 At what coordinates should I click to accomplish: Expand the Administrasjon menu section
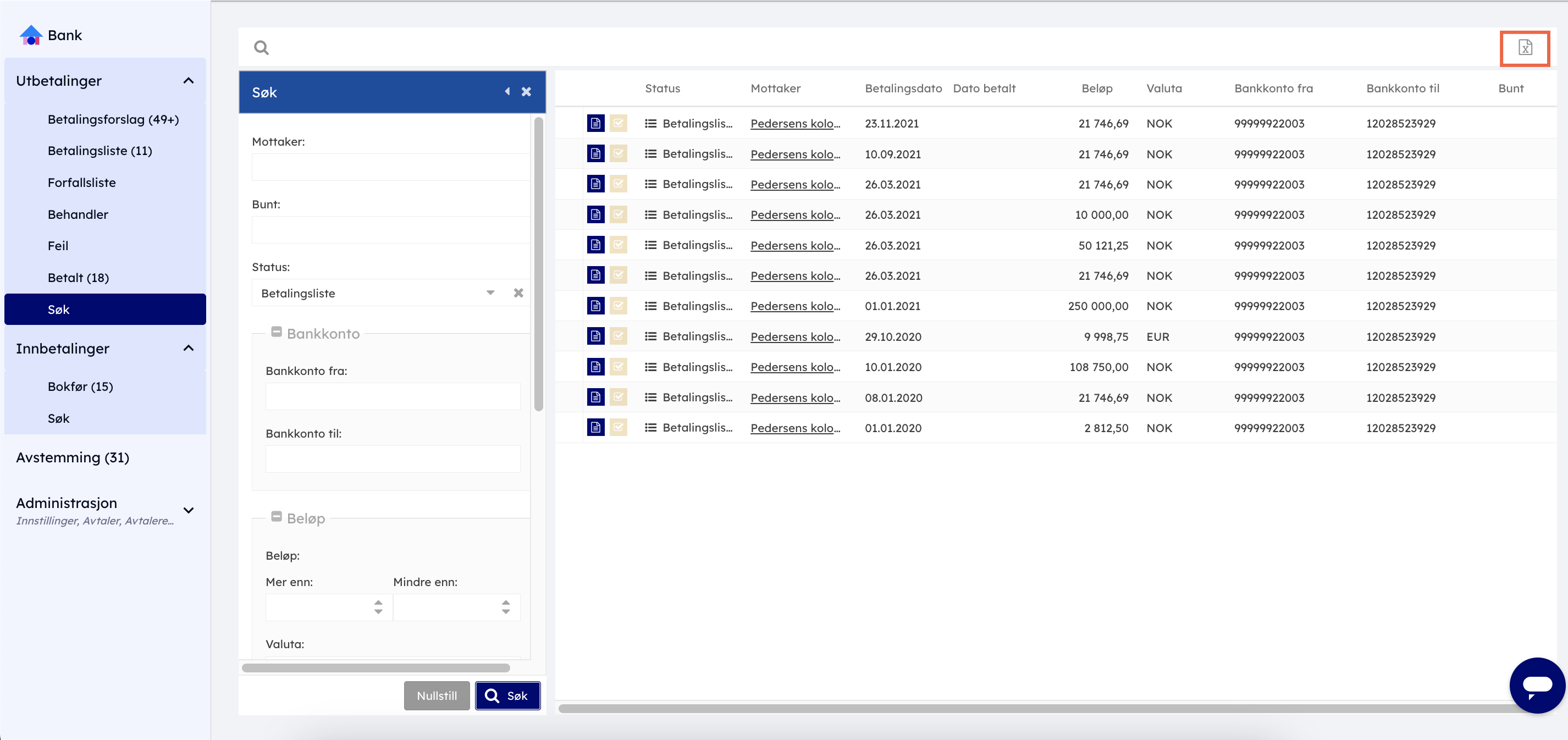point(188,510)
